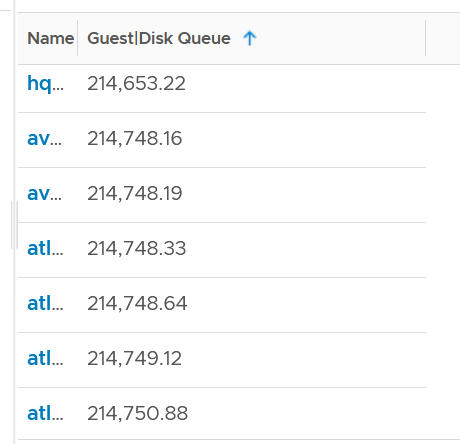Viewport: 460px width, 444px height.
Task: Select the 214,748.19 value cell
Action: click(x=135, y=193)
